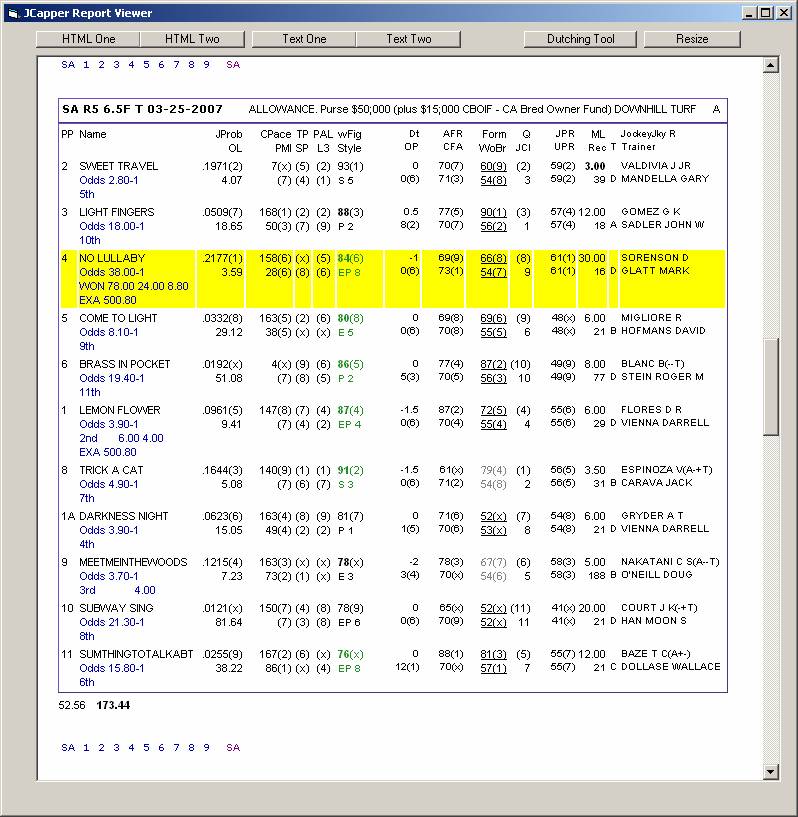Click the total value 173.44
Image resolution: width=798 pixels, height=817 pixels.
pyautogui.click(x=113, y=705)
